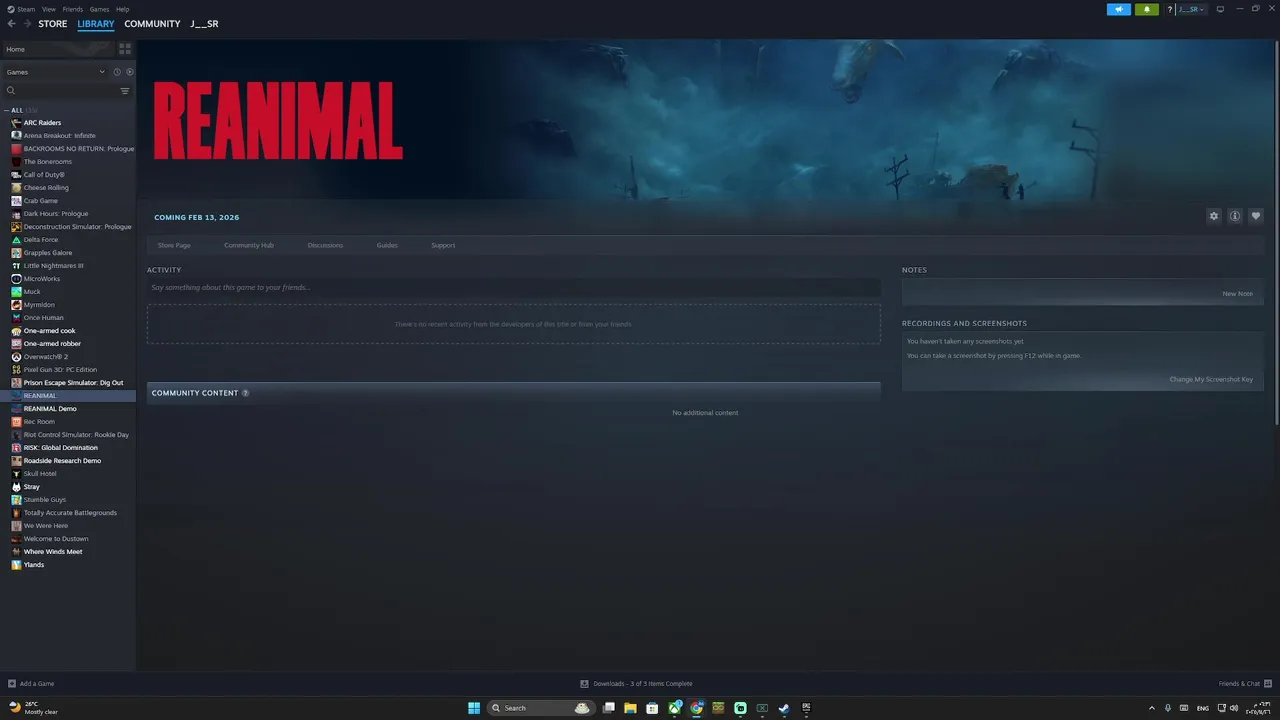This screenshot has width=1280, height=720.
Task: Go forward with the navigation arrow
Action: click(x=26, y=24)
